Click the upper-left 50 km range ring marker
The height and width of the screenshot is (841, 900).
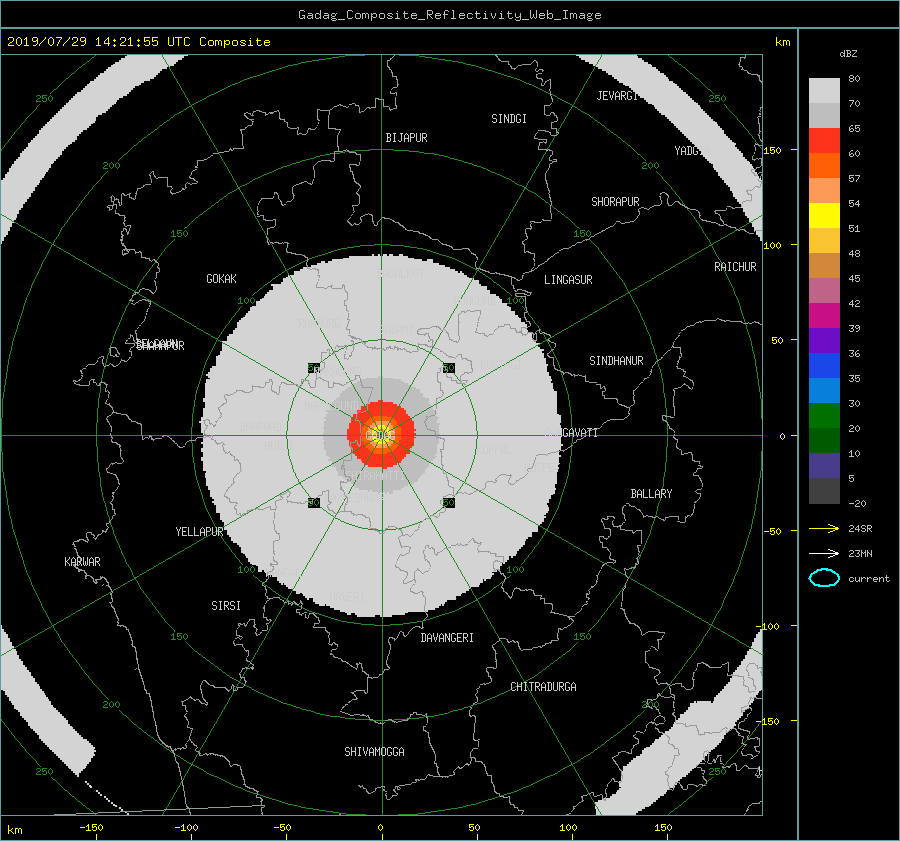tap(314, 368)
